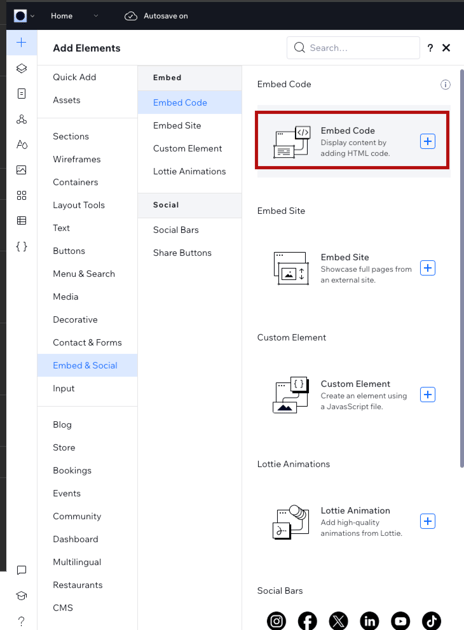The height and width of the screenshot is (630, 464).
Task: Add the Custom Element with plus button
Action: click(428, 395)
